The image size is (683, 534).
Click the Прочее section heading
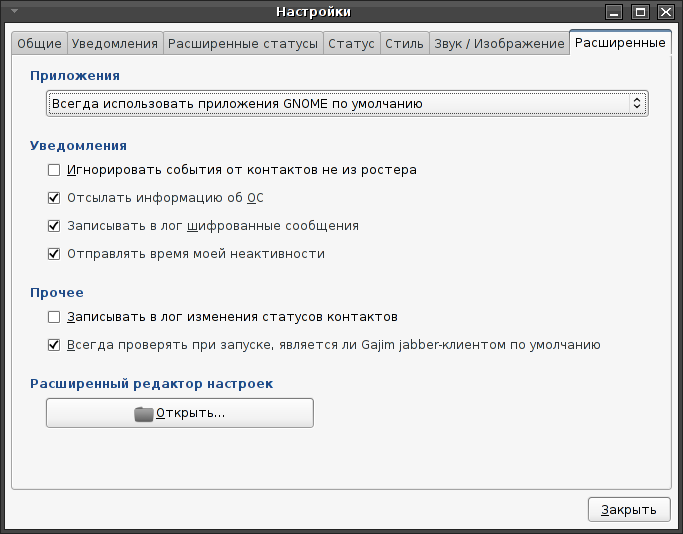57,292
